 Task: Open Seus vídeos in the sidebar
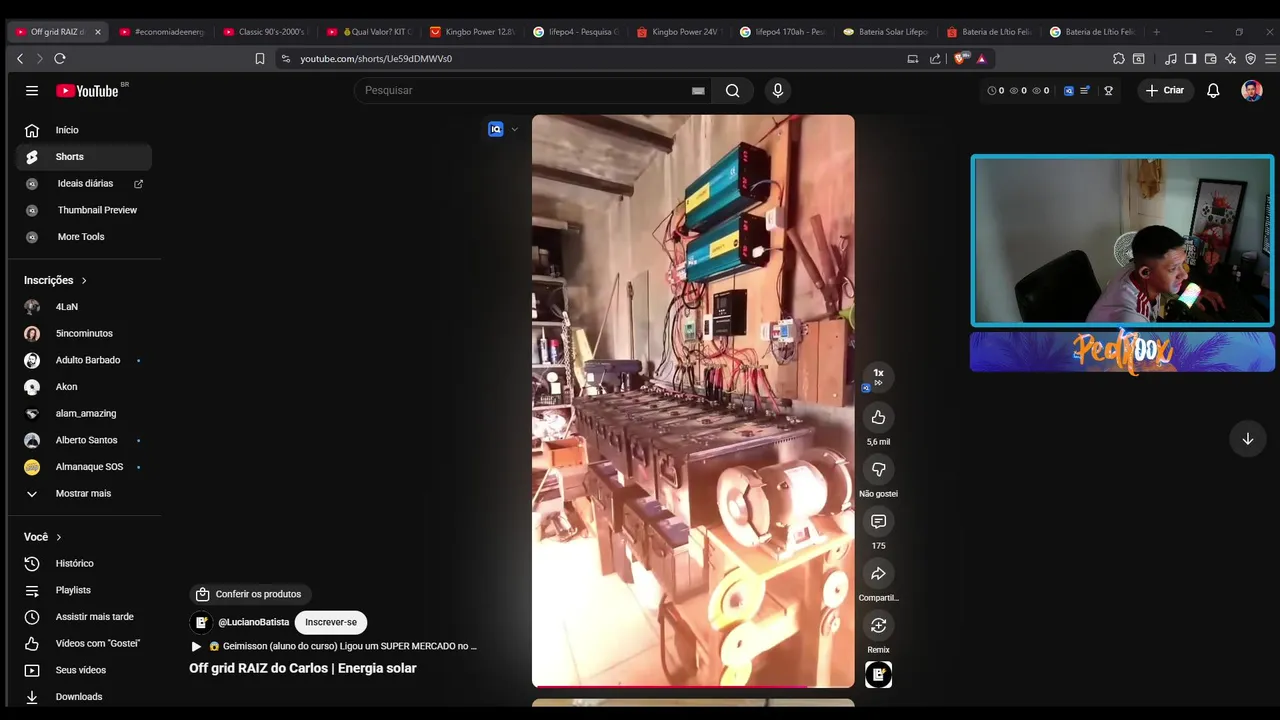click(x=83, y=670)
